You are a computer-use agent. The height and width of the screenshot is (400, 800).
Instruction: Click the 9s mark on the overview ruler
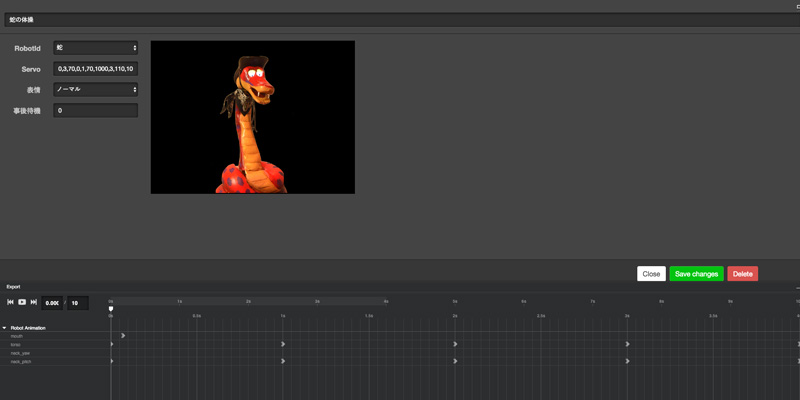tap(730, 302)
